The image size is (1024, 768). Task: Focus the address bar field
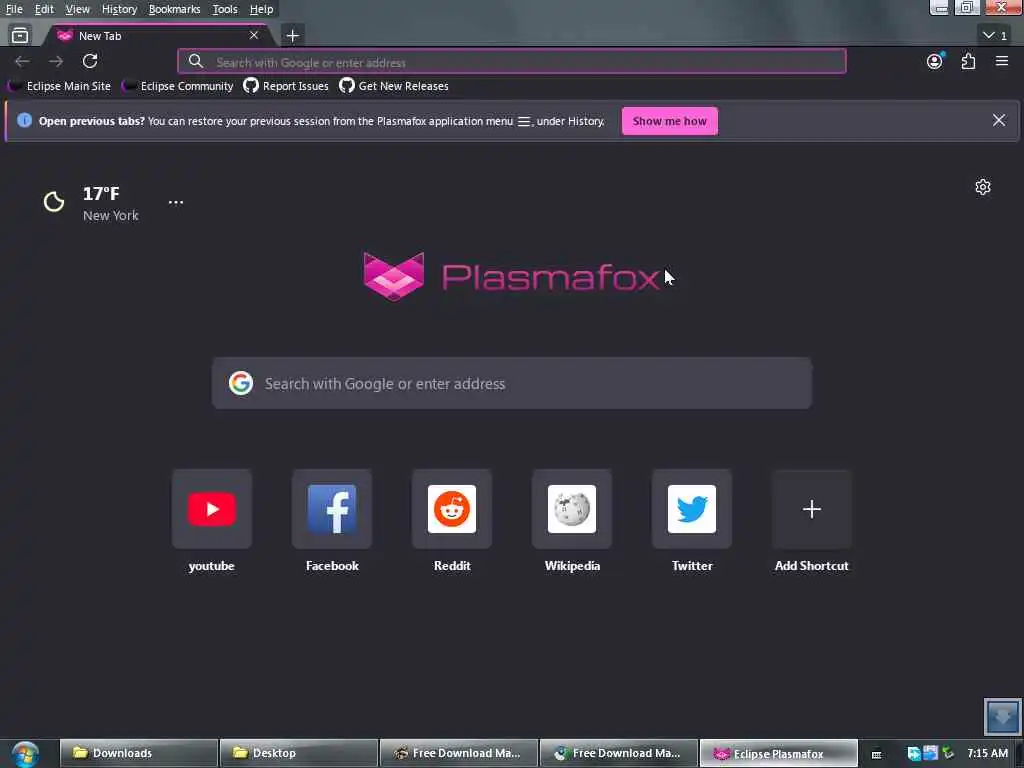pyautogui.click(x=512, y=62)
